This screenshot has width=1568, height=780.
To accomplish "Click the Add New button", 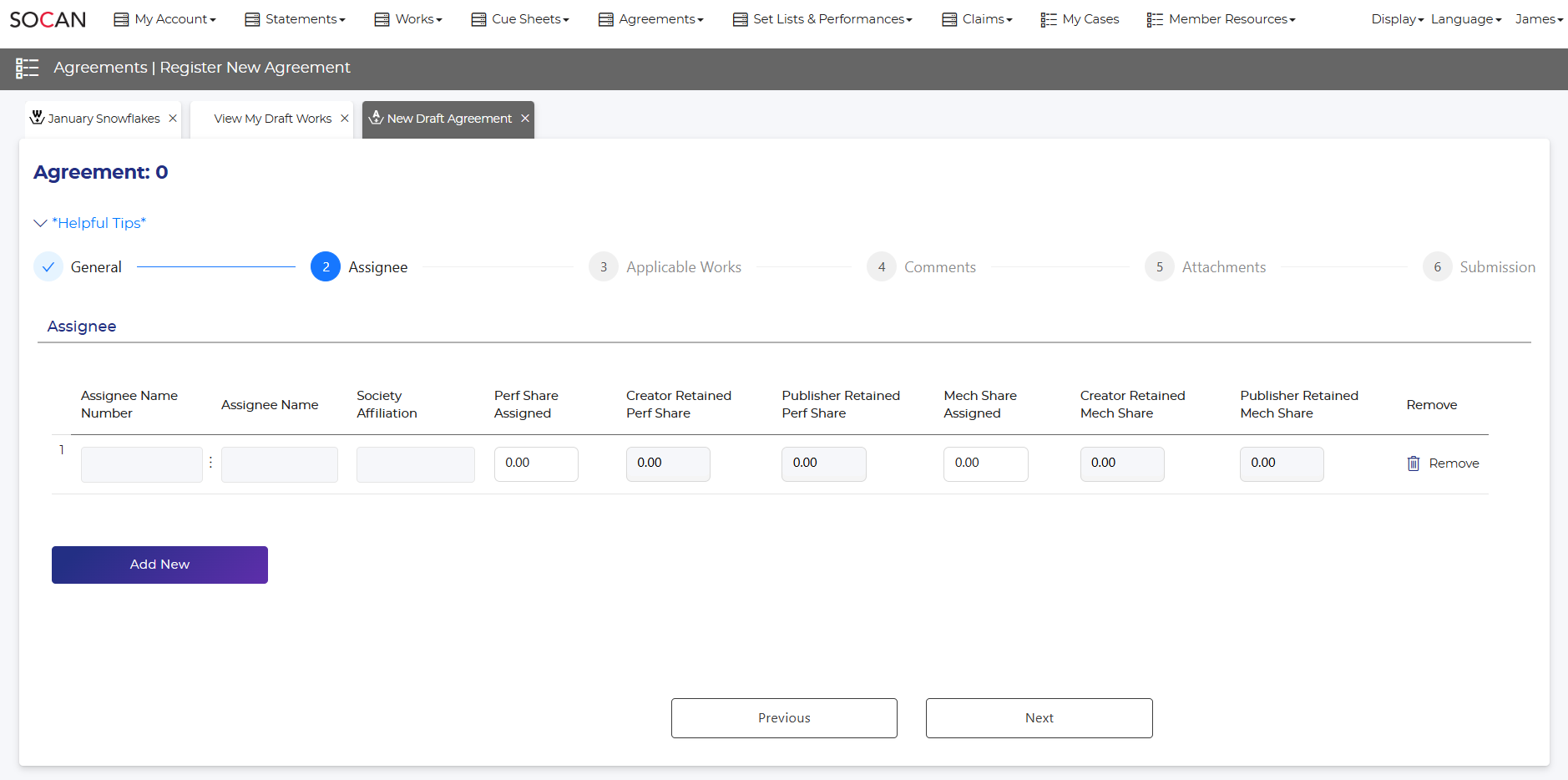I will click(159, 565).
